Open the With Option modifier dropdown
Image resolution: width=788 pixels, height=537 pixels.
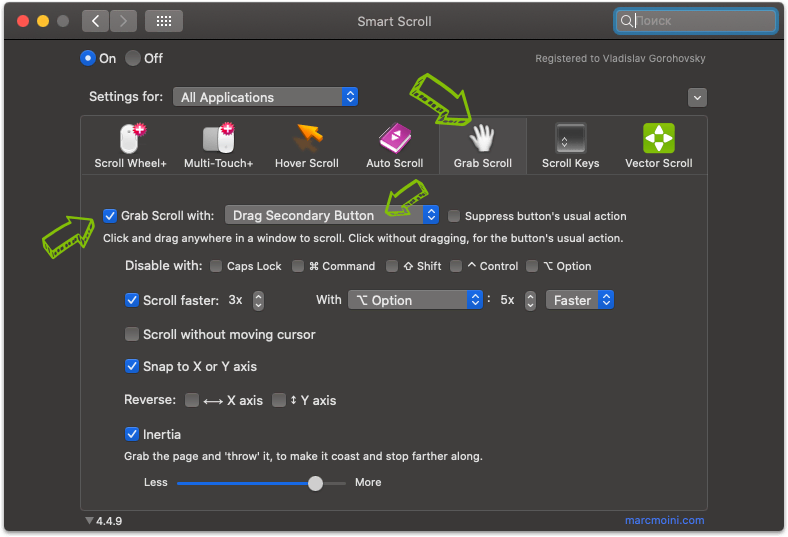(415, 300)
